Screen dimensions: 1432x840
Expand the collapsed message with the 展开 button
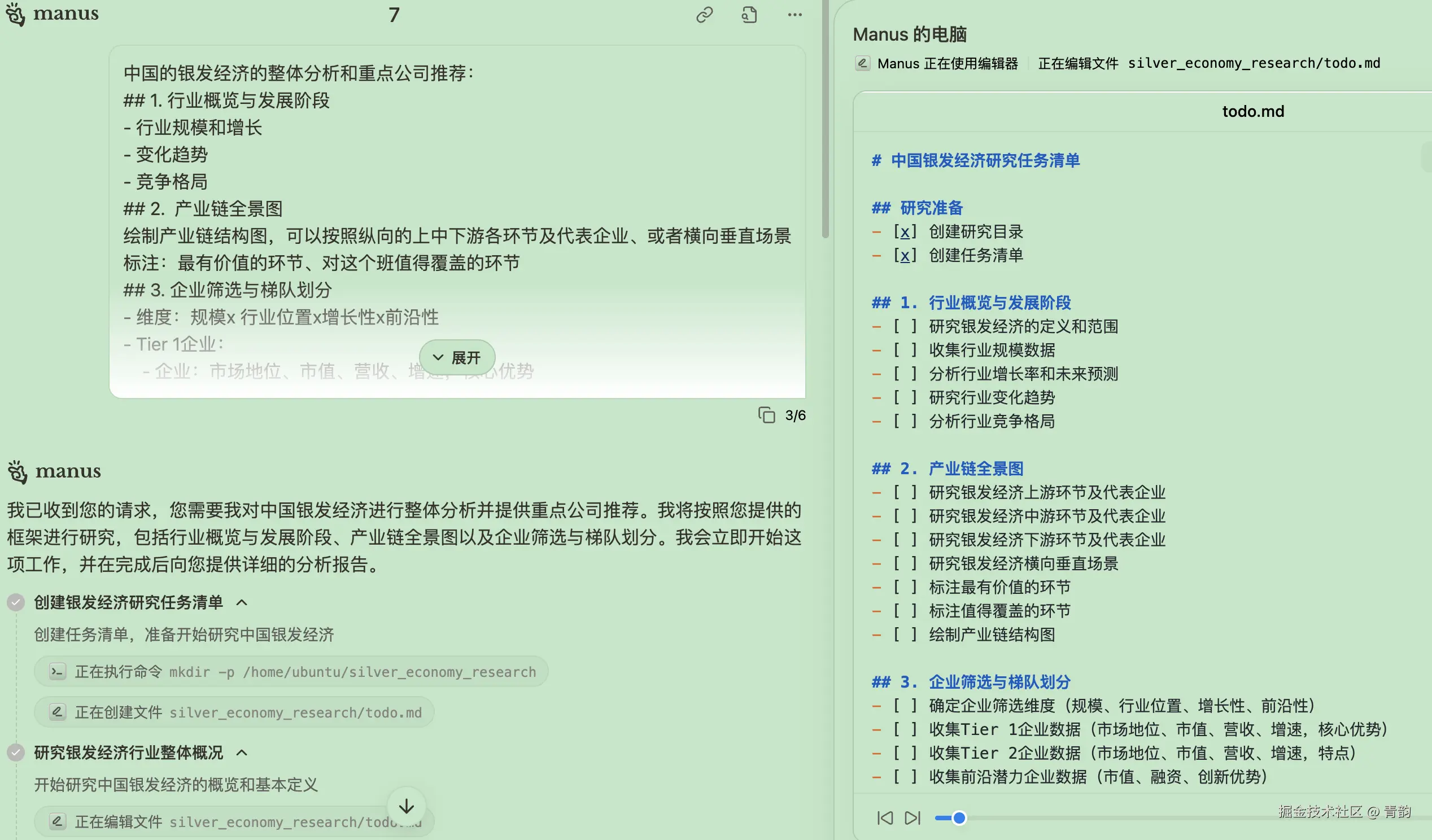pos(456,357)
